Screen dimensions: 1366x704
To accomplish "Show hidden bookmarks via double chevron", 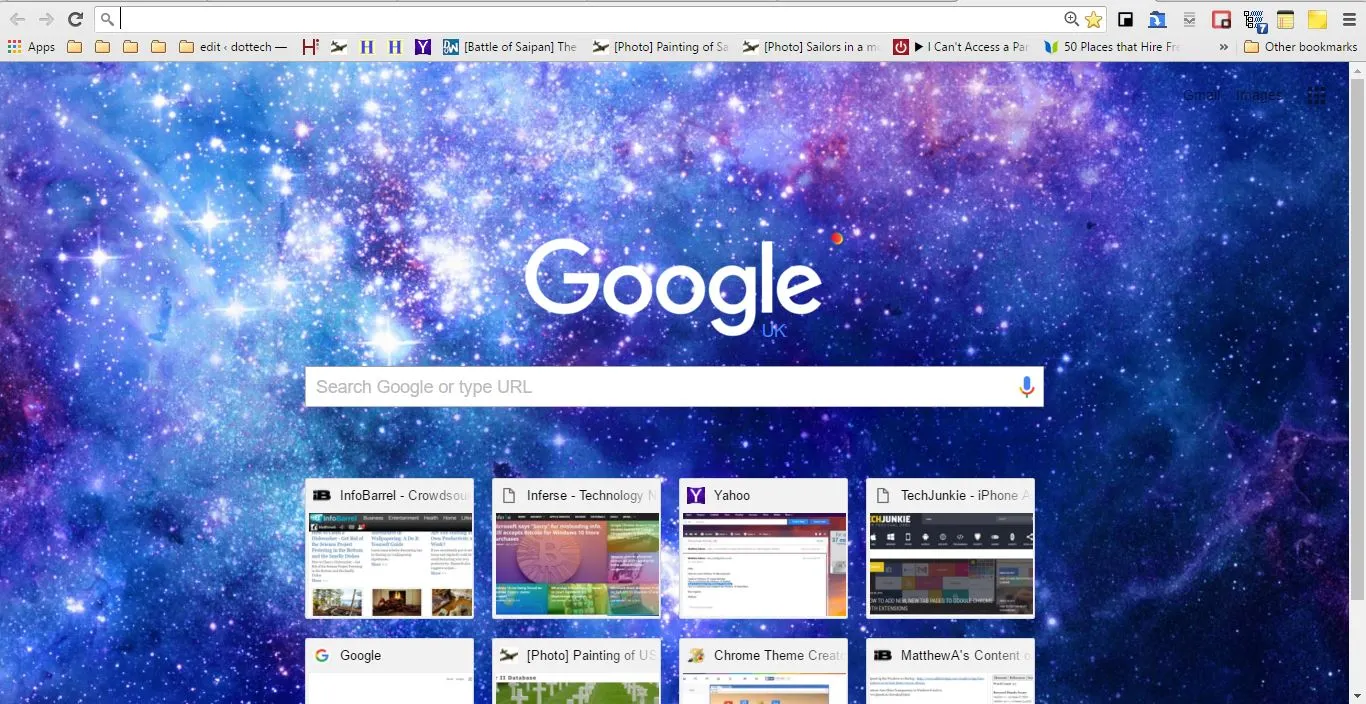I will click(x=1223, y=47).
